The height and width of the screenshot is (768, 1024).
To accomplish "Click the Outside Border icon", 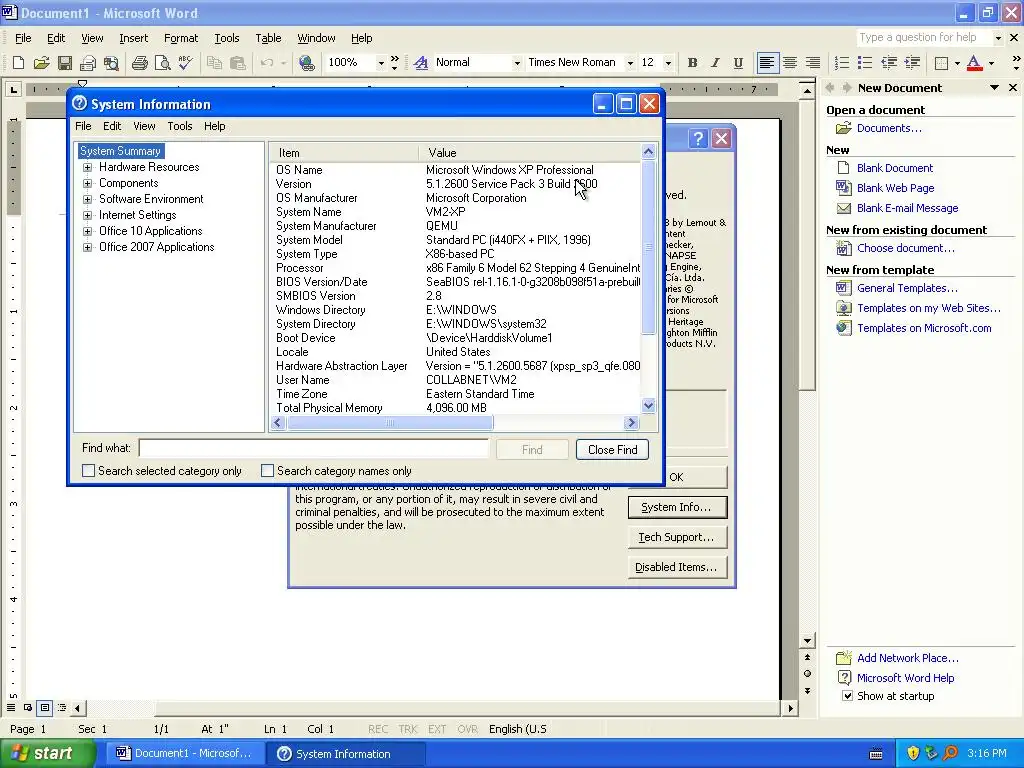I will [941, 63].
